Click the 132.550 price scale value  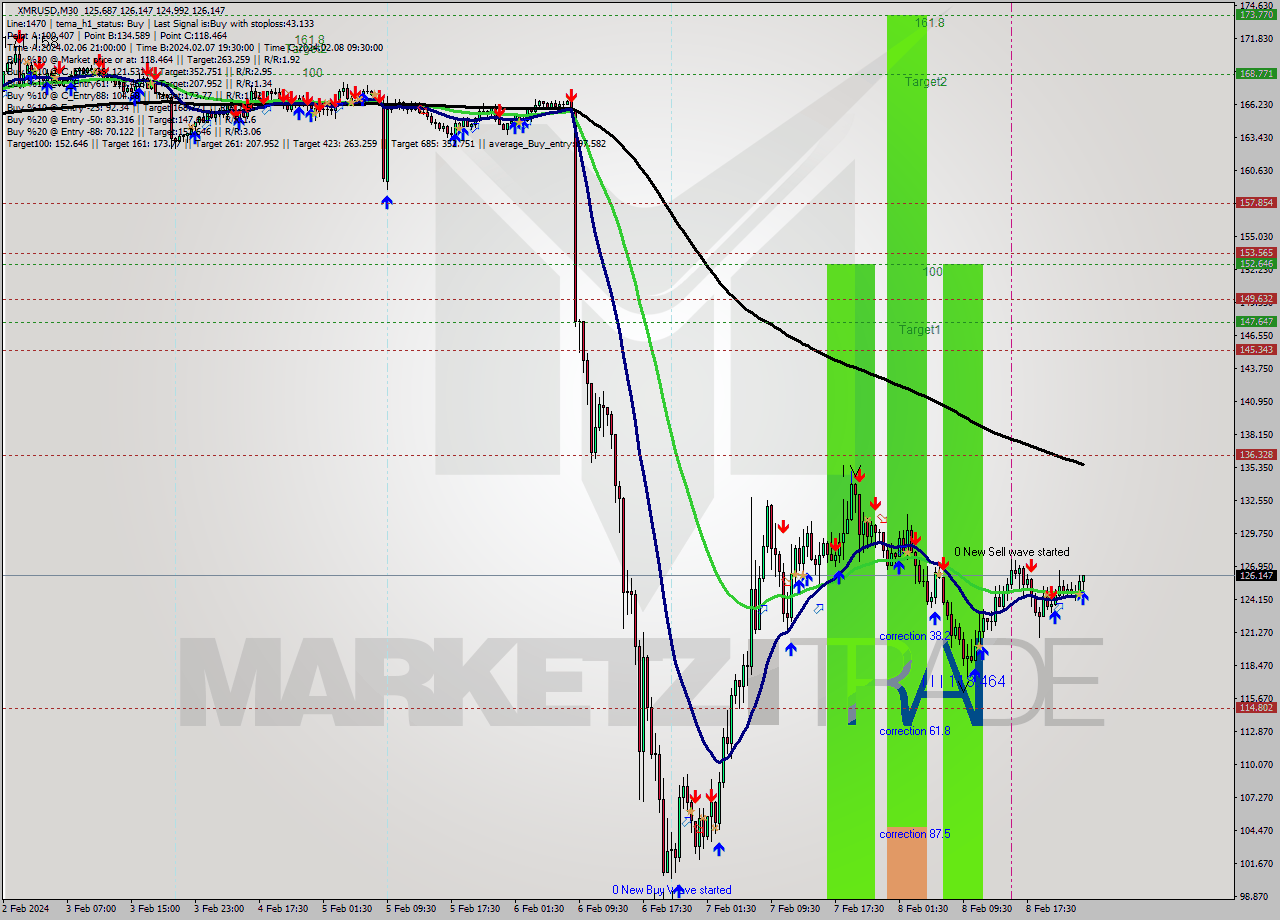pos(1256,501)
